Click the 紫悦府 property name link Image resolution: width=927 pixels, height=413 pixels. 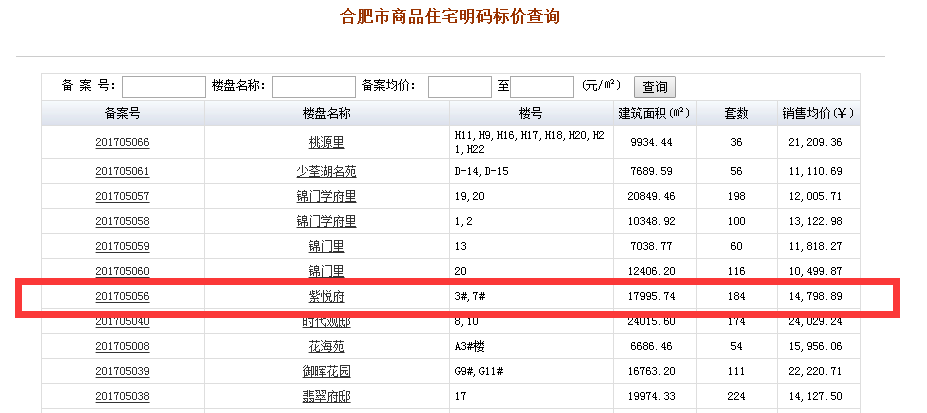coord(326,297)
